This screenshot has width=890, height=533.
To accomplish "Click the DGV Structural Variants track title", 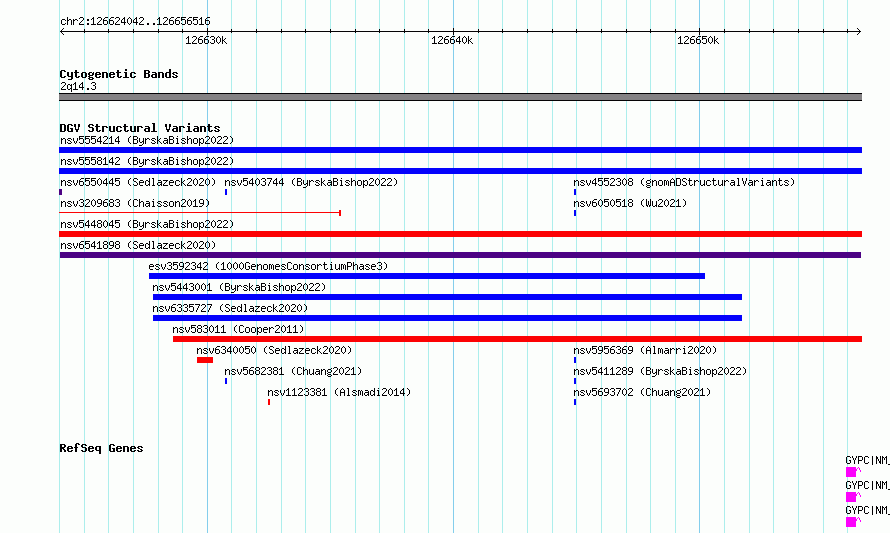I will point(140,128).
